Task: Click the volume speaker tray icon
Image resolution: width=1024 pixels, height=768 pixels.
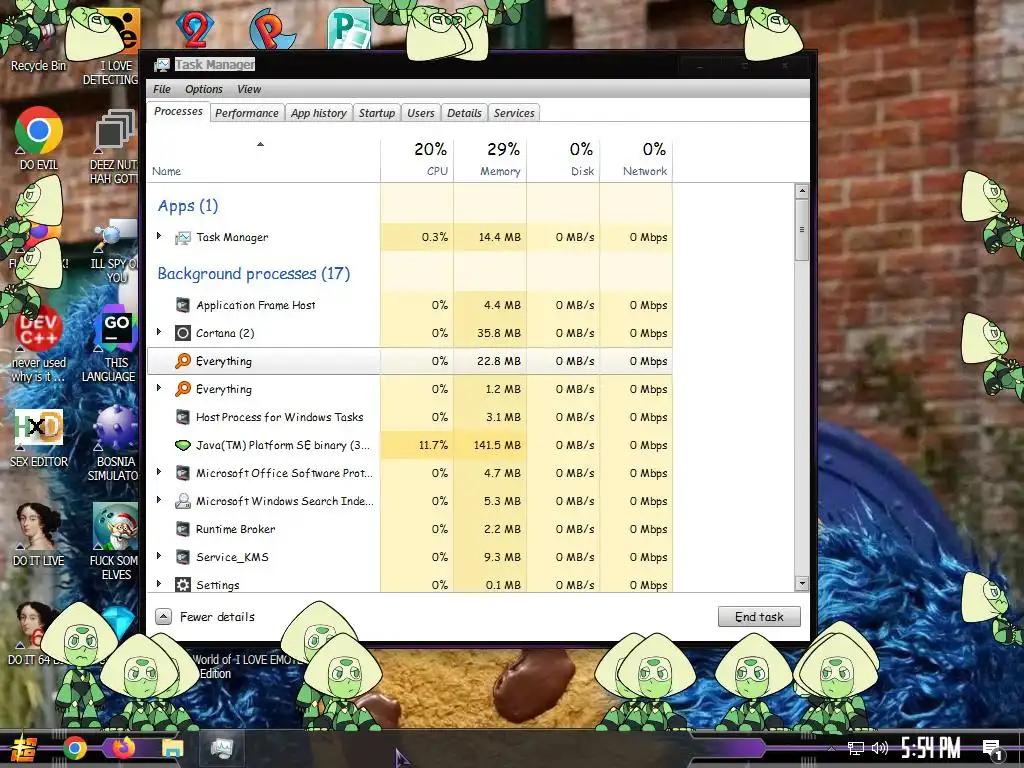Action: tap(880, 748)
